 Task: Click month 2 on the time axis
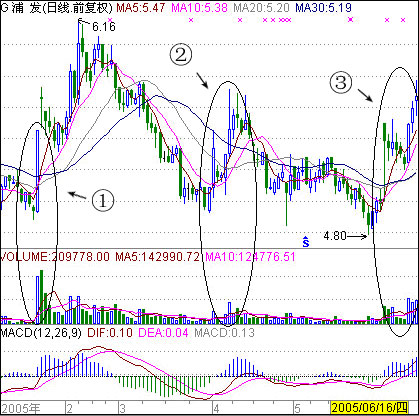tap(69, 408)
